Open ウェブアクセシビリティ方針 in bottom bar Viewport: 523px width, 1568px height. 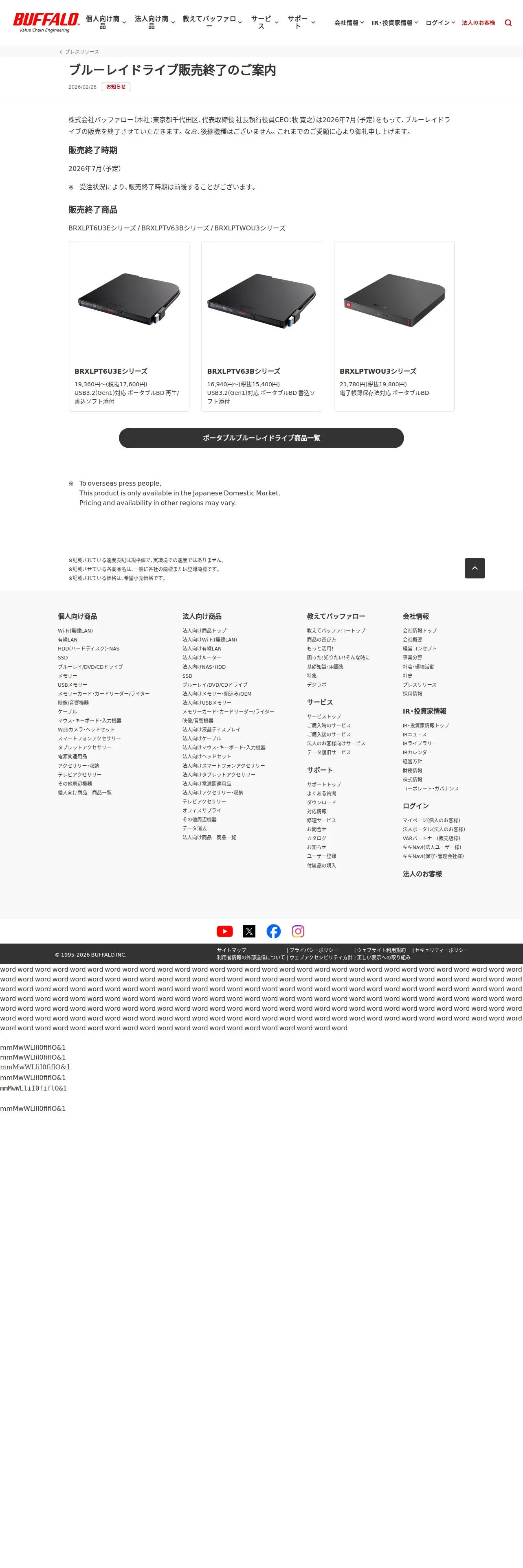[x=321, y=957]
